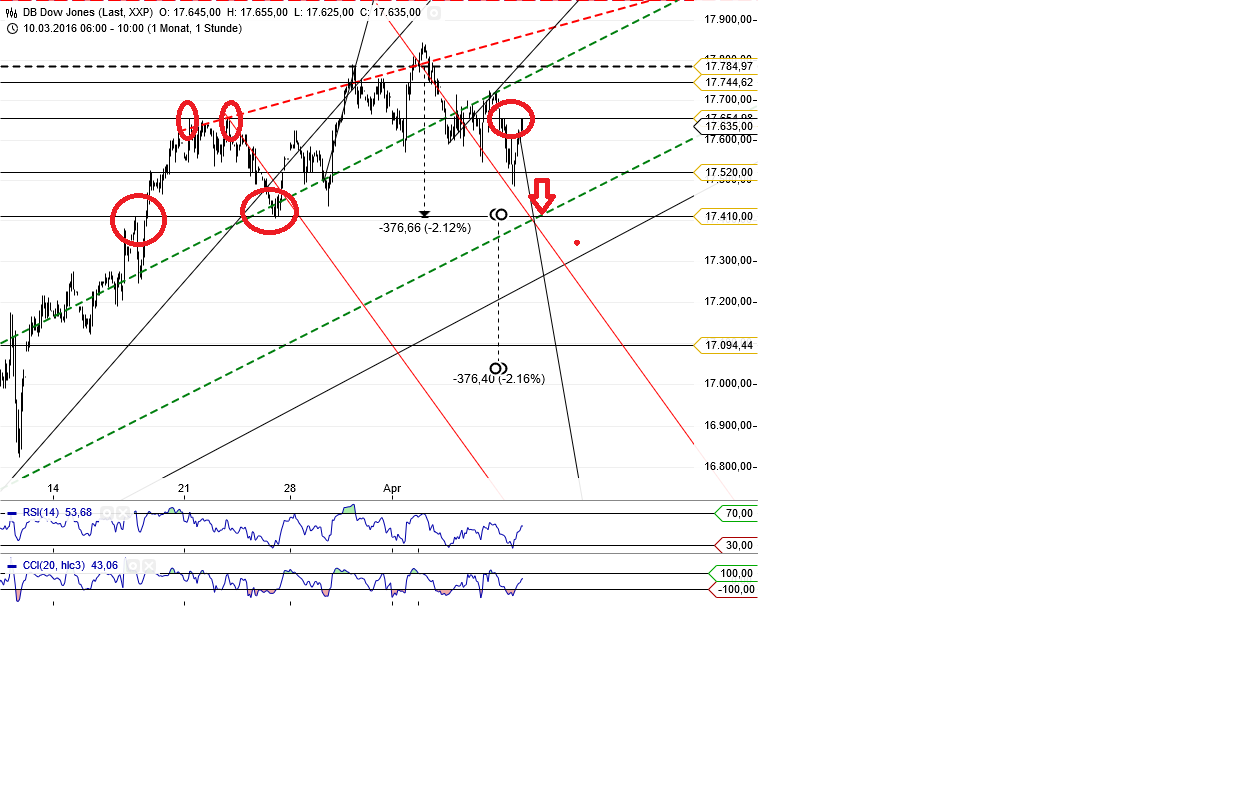Select the 17.410,00 price level label

(726, 216)
